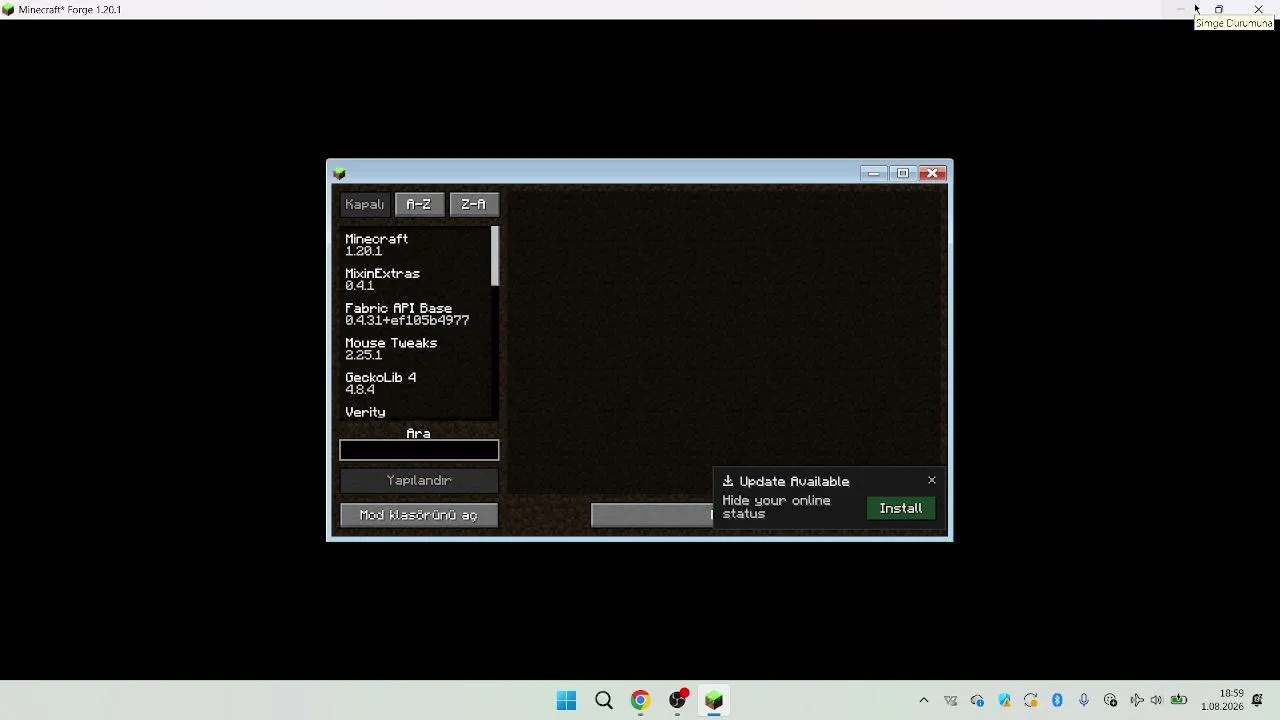1280x720 pixels.
Task: Minimize the Minecraft Forge 1.20.1 window
Action: pyautogui.click(x=1180, y=9)
